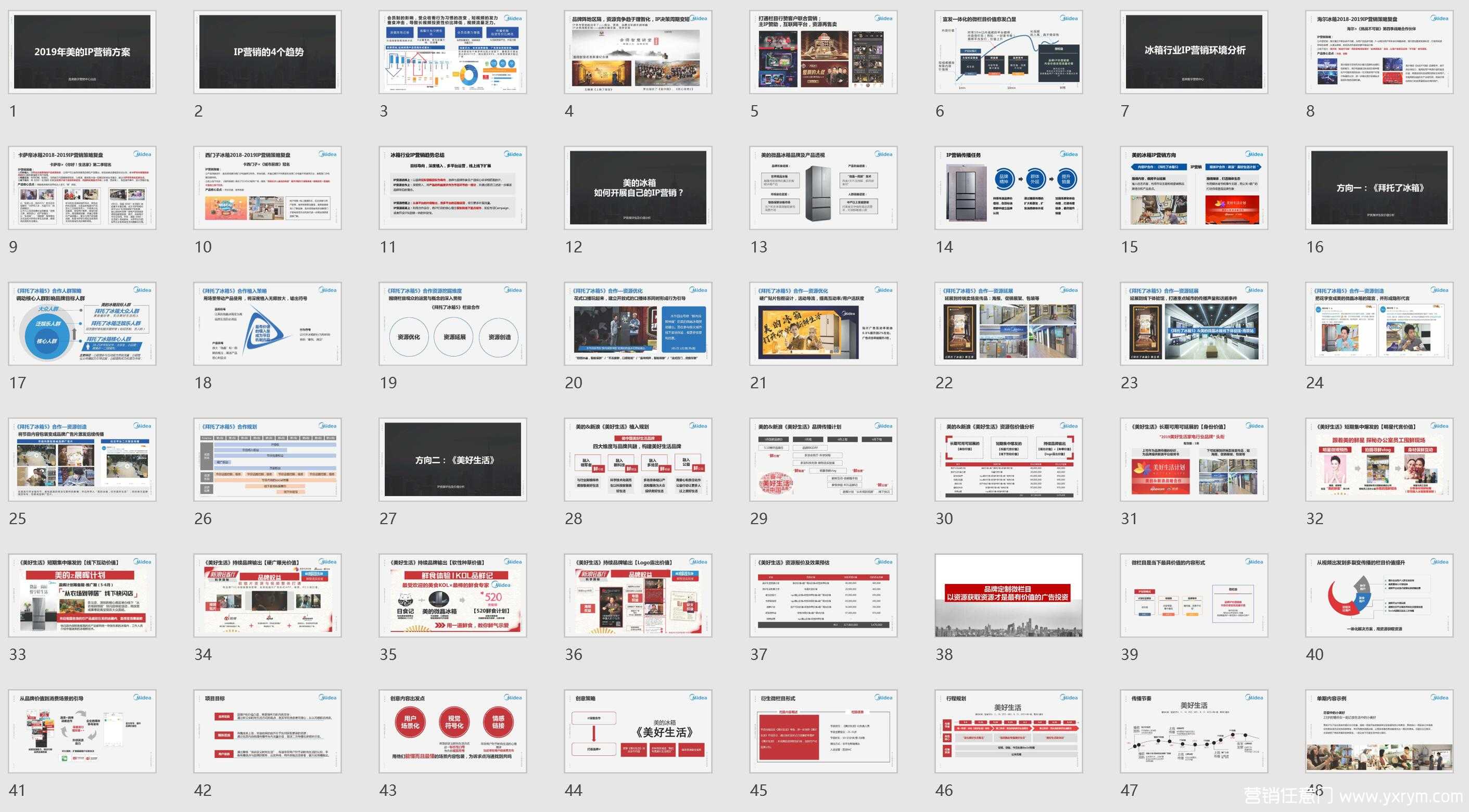The width and height of the screenshot is (1469, 812).
Task: Select slide 36 Logo露出价值
Action: coord(638,595)
